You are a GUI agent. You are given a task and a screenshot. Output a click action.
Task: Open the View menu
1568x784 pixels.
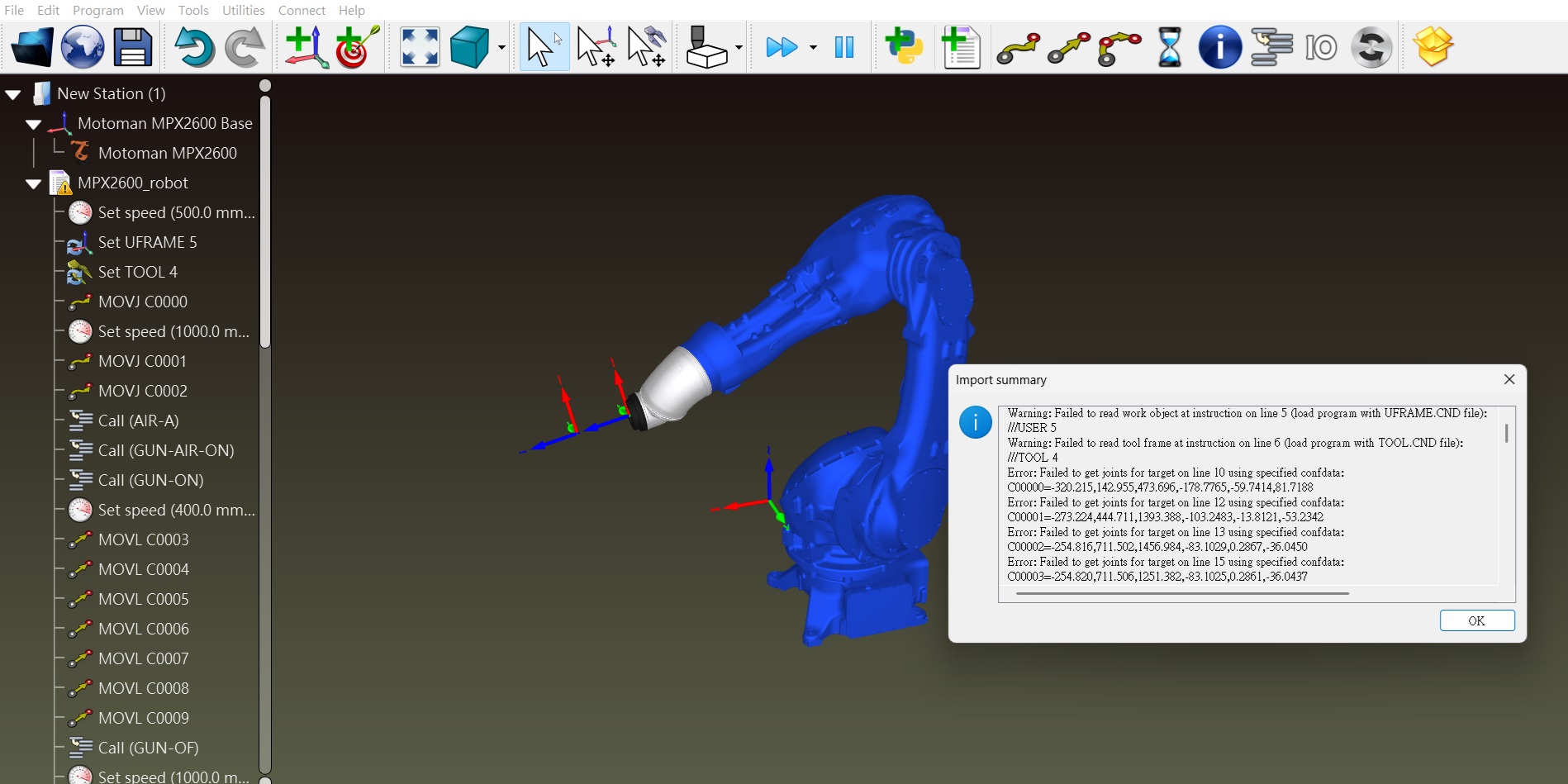[x=151, y=10]
